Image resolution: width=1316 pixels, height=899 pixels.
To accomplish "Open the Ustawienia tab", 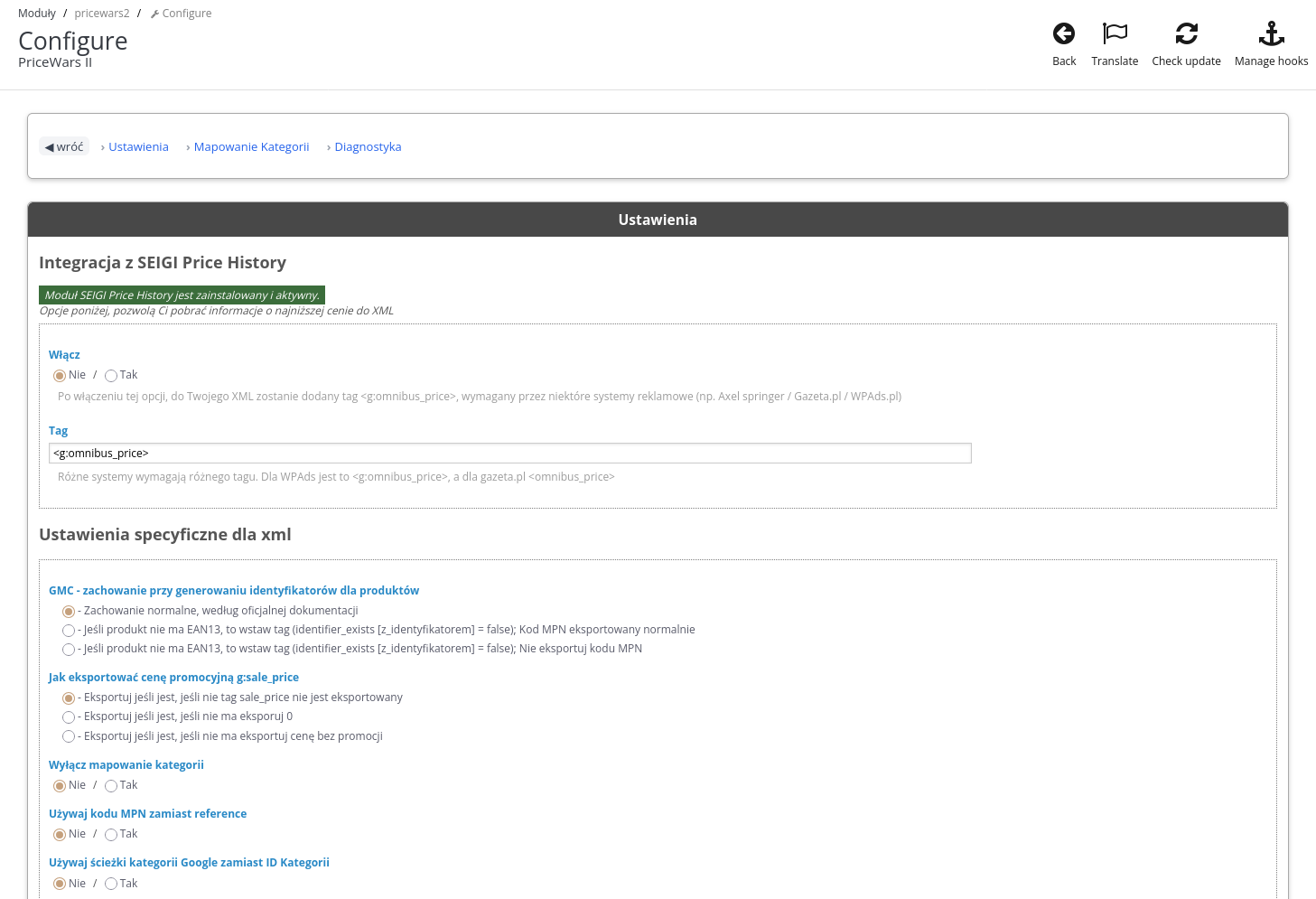I will point(138,147).
